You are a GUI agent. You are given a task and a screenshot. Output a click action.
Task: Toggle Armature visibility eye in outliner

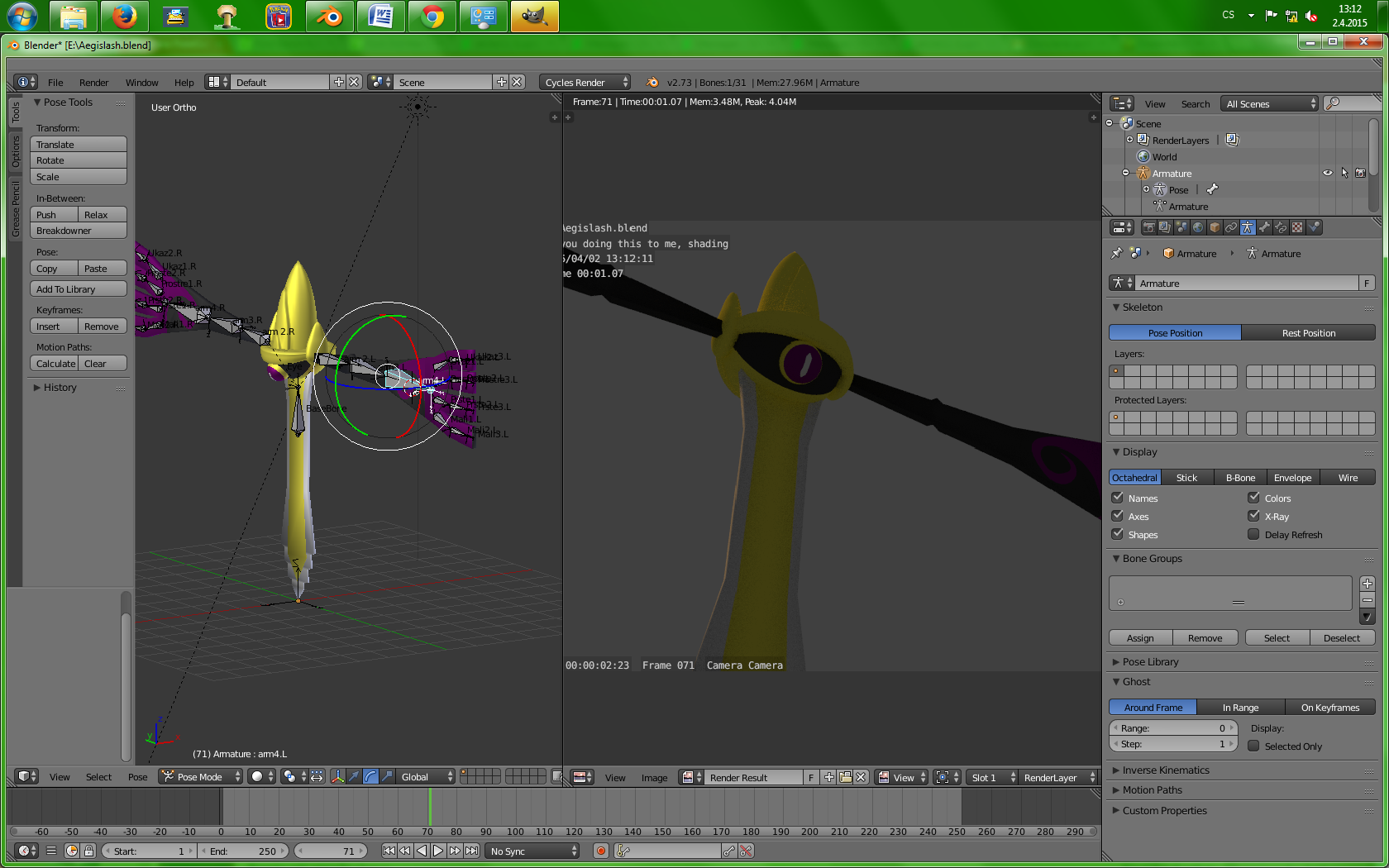click(1328, 173)
